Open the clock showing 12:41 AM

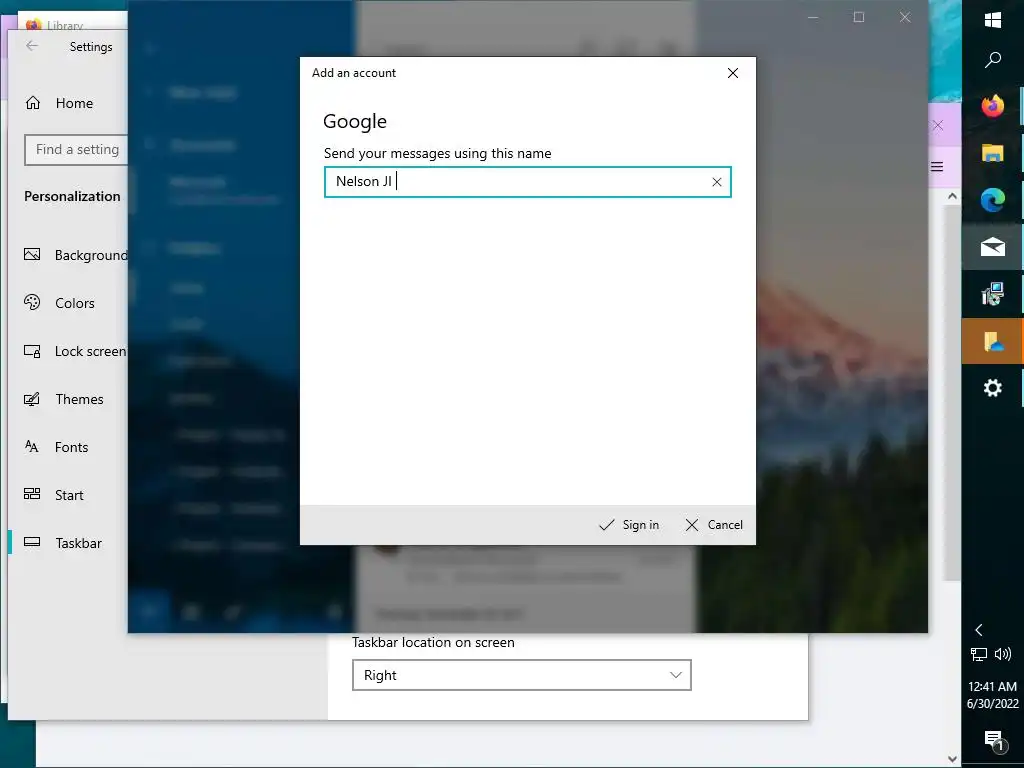tap(993, 695)
